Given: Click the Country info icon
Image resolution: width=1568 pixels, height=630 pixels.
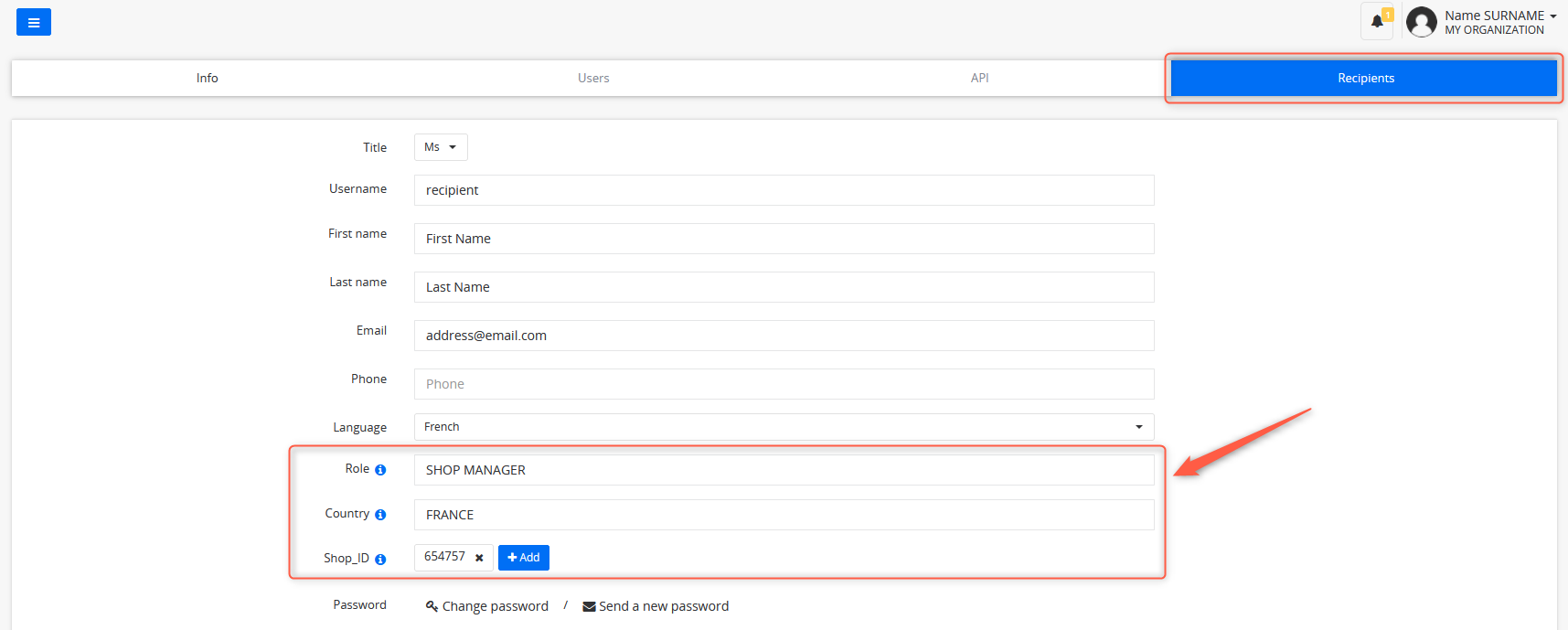Looking at the screenshot, I should (380, 515).
